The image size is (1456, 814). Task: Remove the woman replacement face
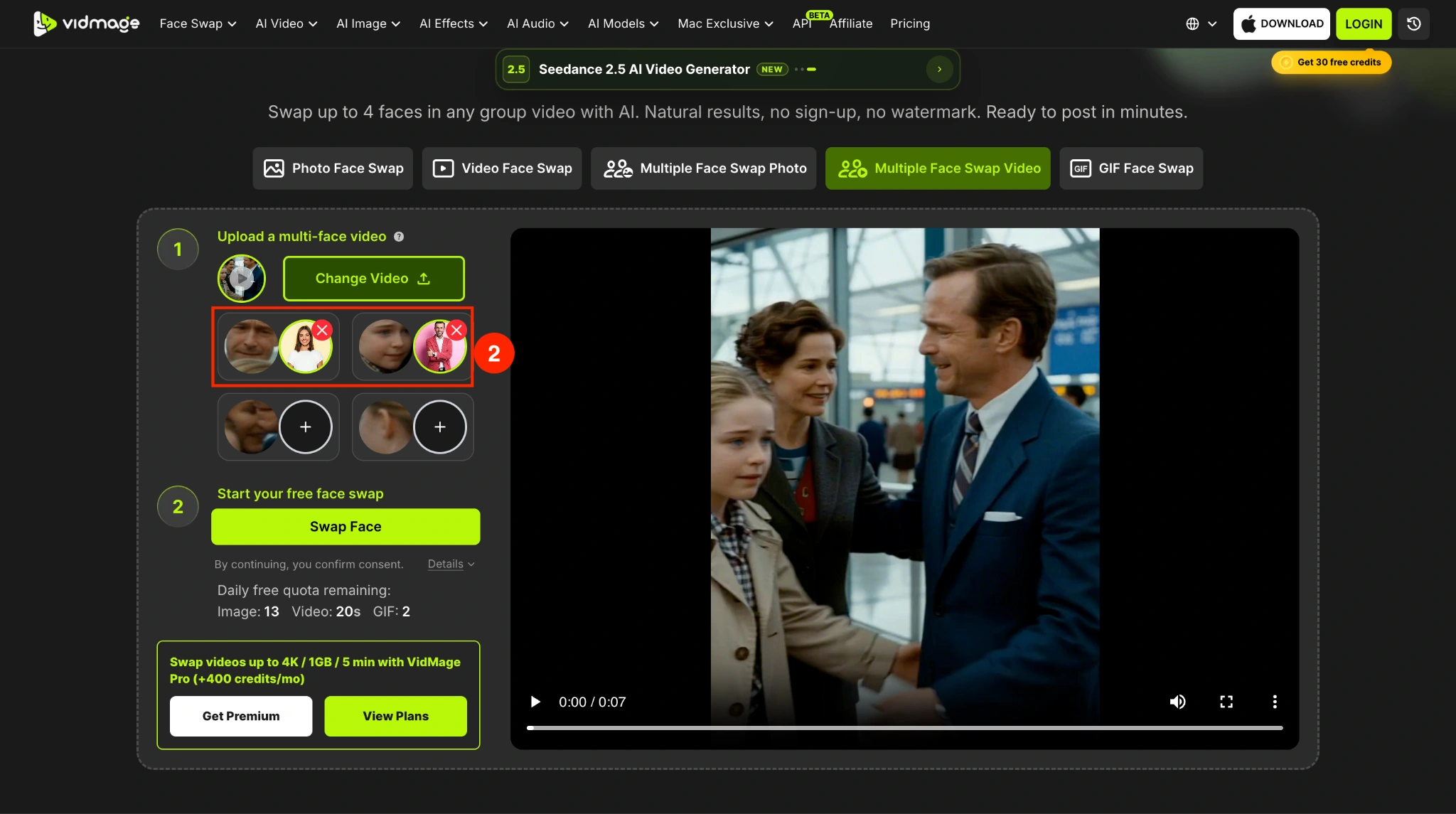[322, 330]
